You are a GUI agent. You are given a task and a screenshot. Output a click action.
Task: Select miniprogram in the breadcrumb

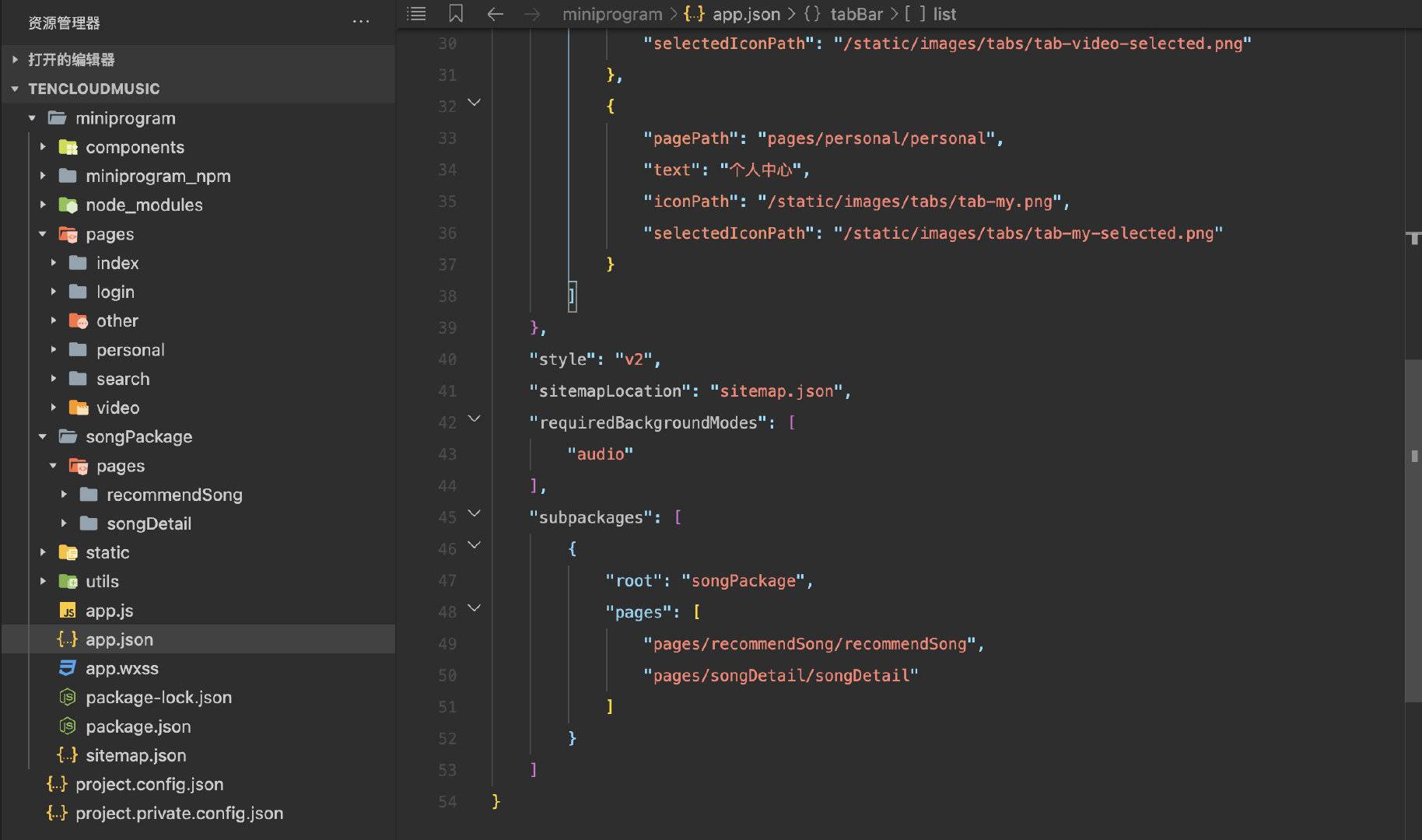click(x=612, y=14)
